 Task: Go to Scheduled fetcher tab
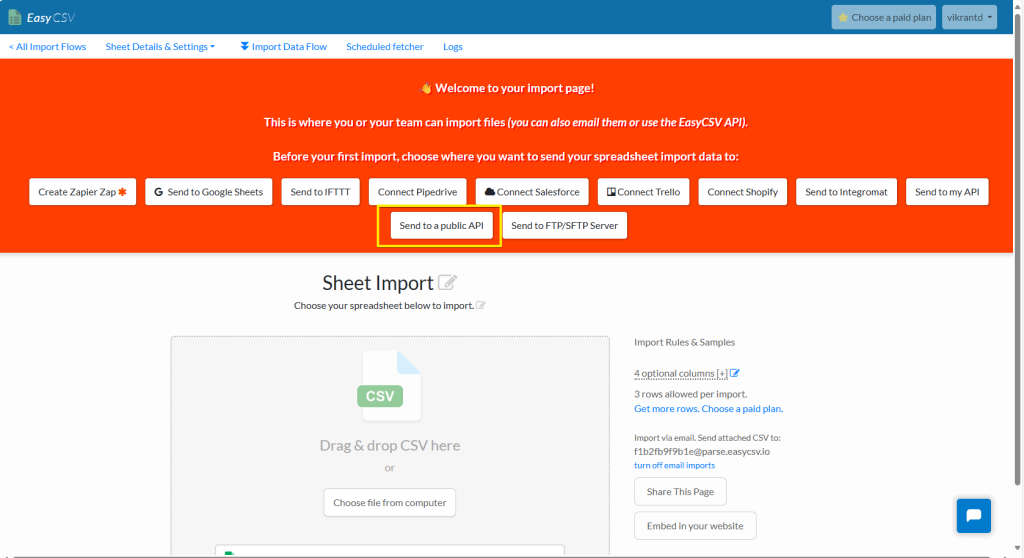tap(384, 47)
